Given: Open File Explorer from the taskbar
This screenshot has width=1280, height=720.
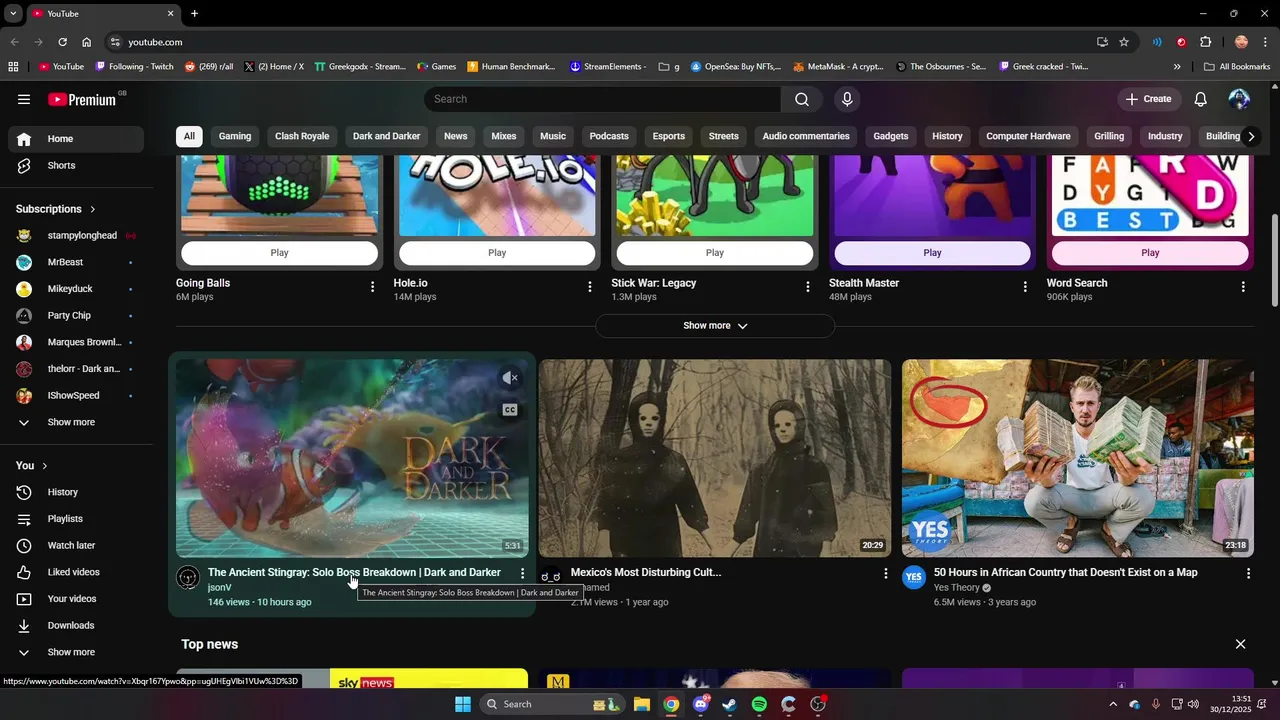Looking at the screenshot, I should click(641, 704).
